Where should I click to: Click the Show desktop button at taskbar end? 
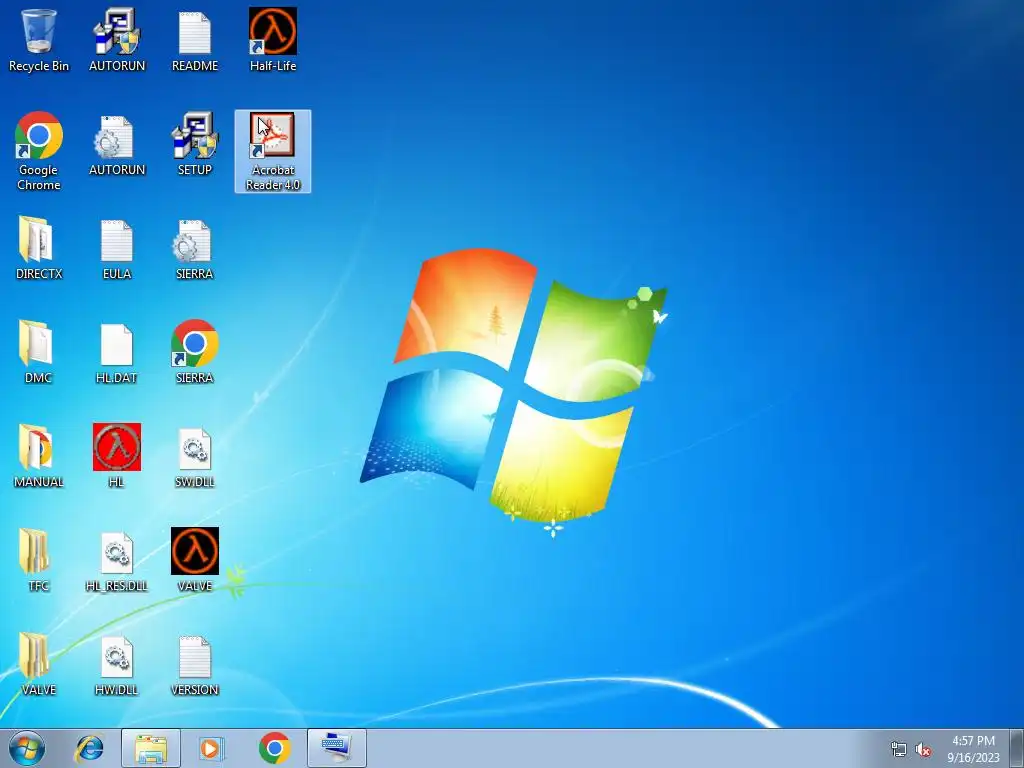click(x=1017, y=748)
